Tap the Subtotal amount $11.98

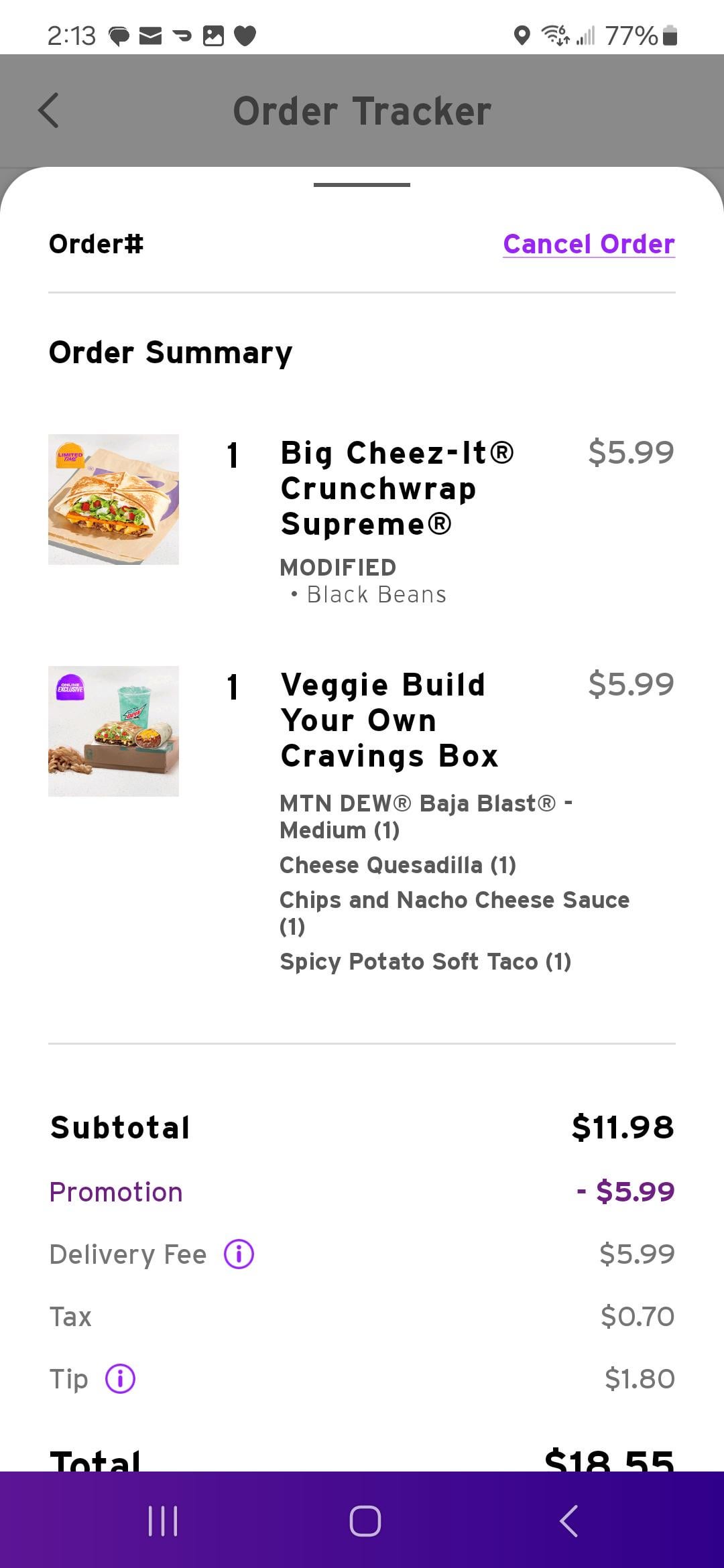622,1127
